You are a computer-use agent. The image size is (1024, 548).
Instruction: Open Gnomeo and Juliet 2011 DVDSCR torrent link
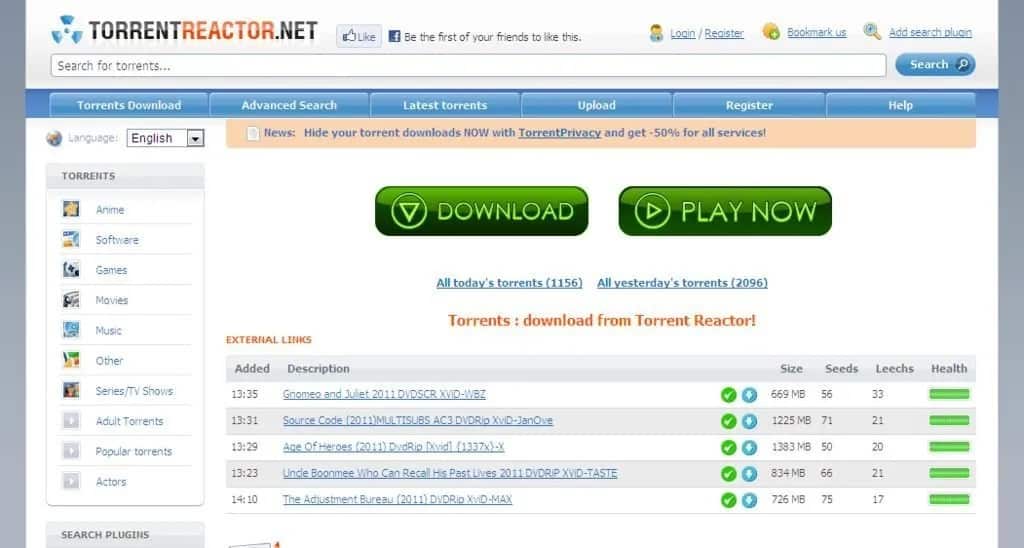[384, 395]
